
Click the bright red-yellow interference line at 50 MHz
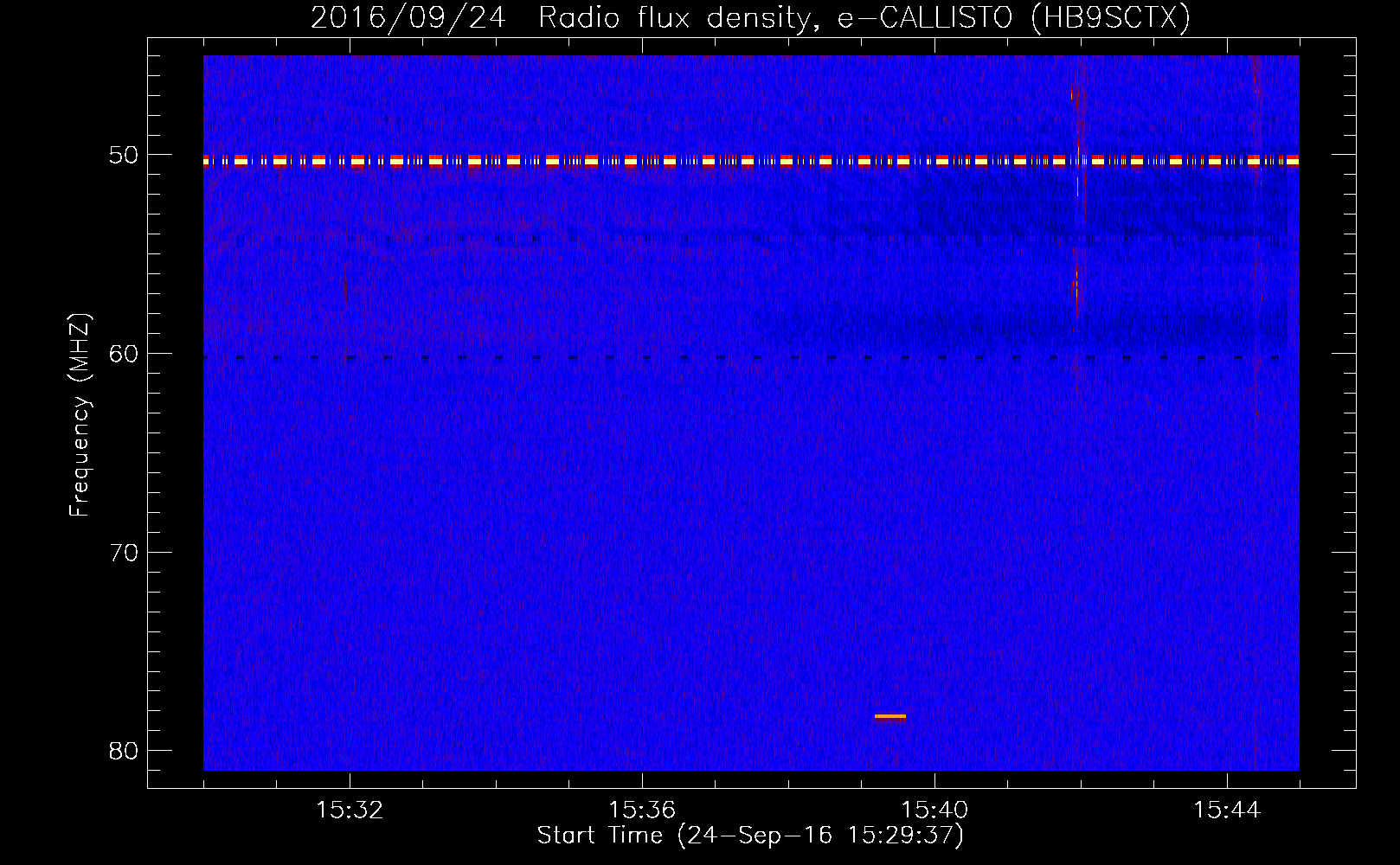click(751, 160)
